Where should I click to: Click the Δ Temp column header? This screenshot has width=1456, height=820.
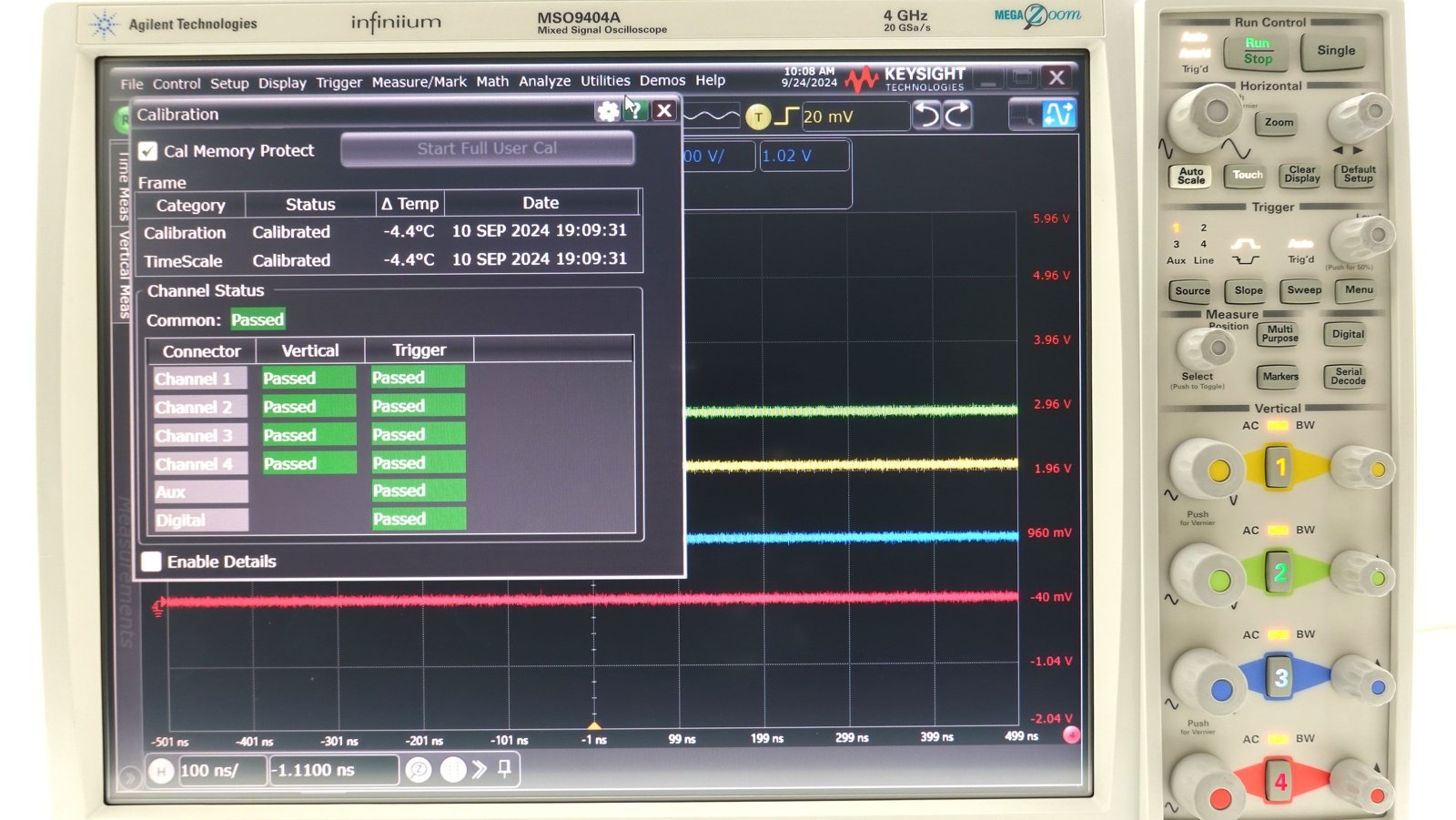pyautogui.click(x=409, y=204)
